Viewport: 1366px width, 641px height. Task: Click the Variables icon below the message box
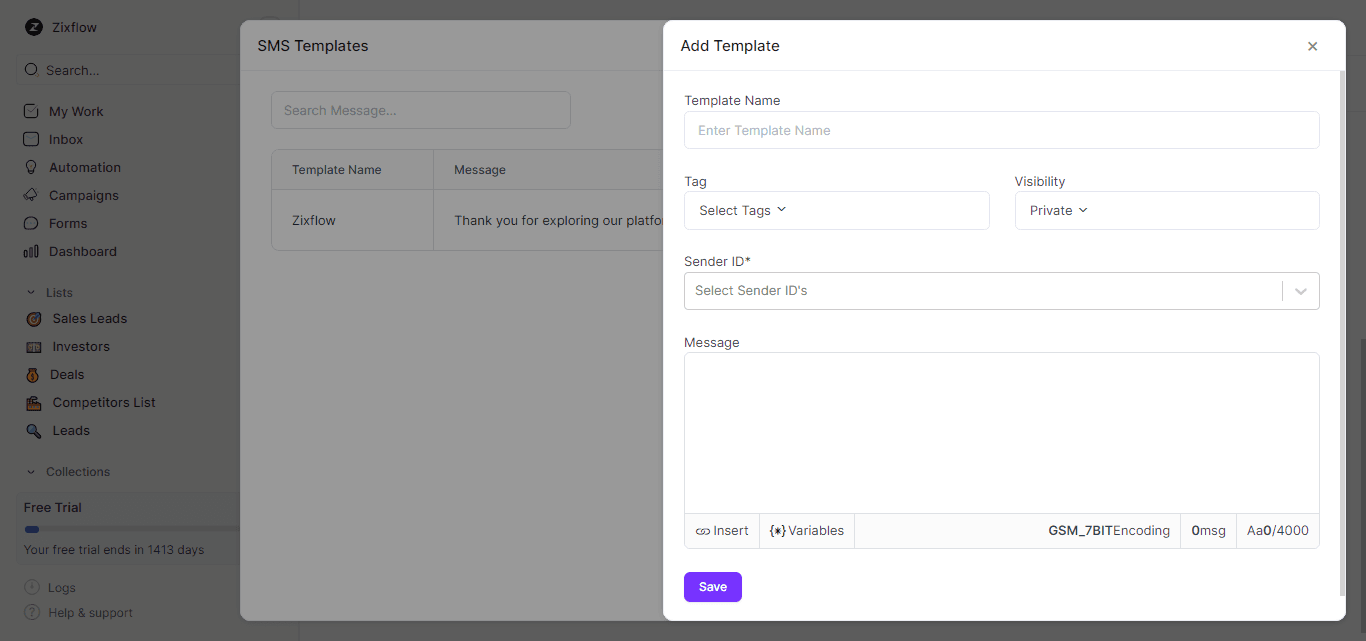pyautogui.click(x=776, y=530)
